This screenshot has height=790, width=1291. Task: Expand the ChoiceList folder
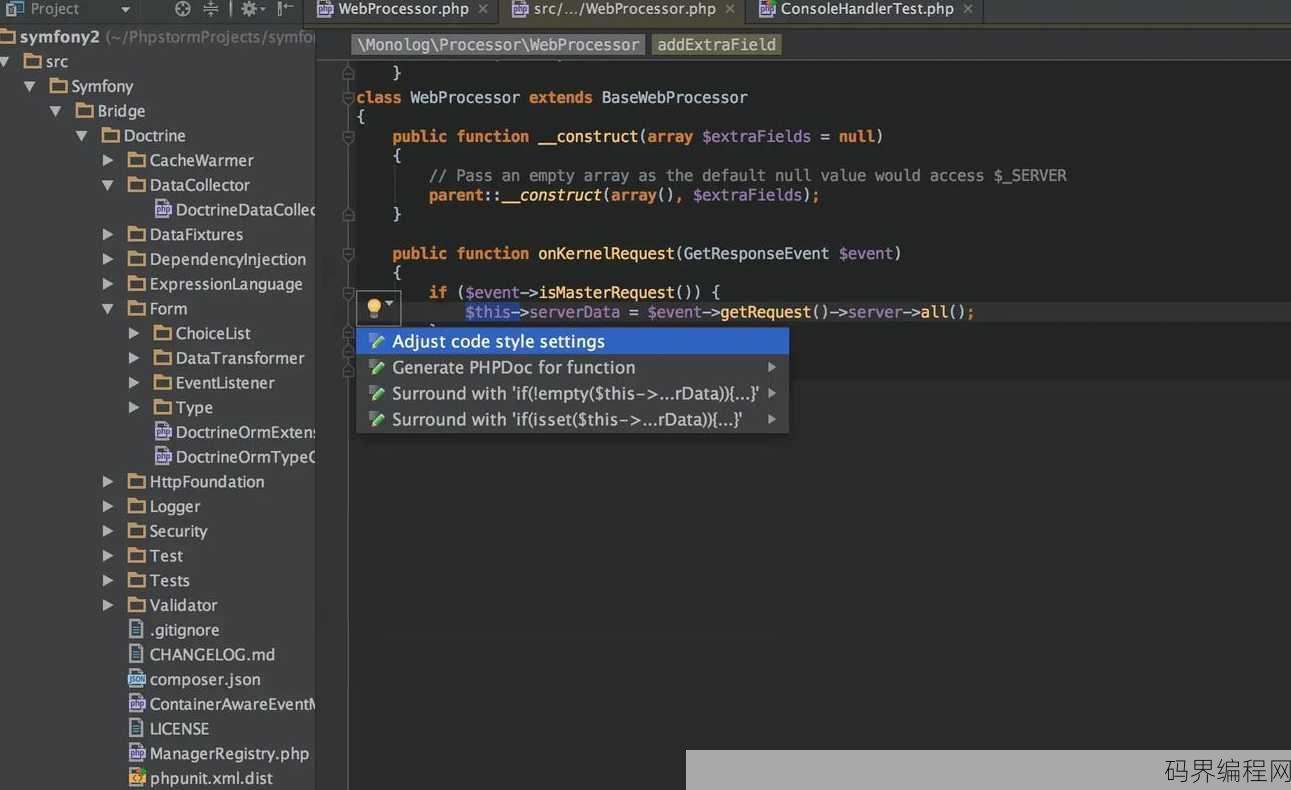pos(134,333)
